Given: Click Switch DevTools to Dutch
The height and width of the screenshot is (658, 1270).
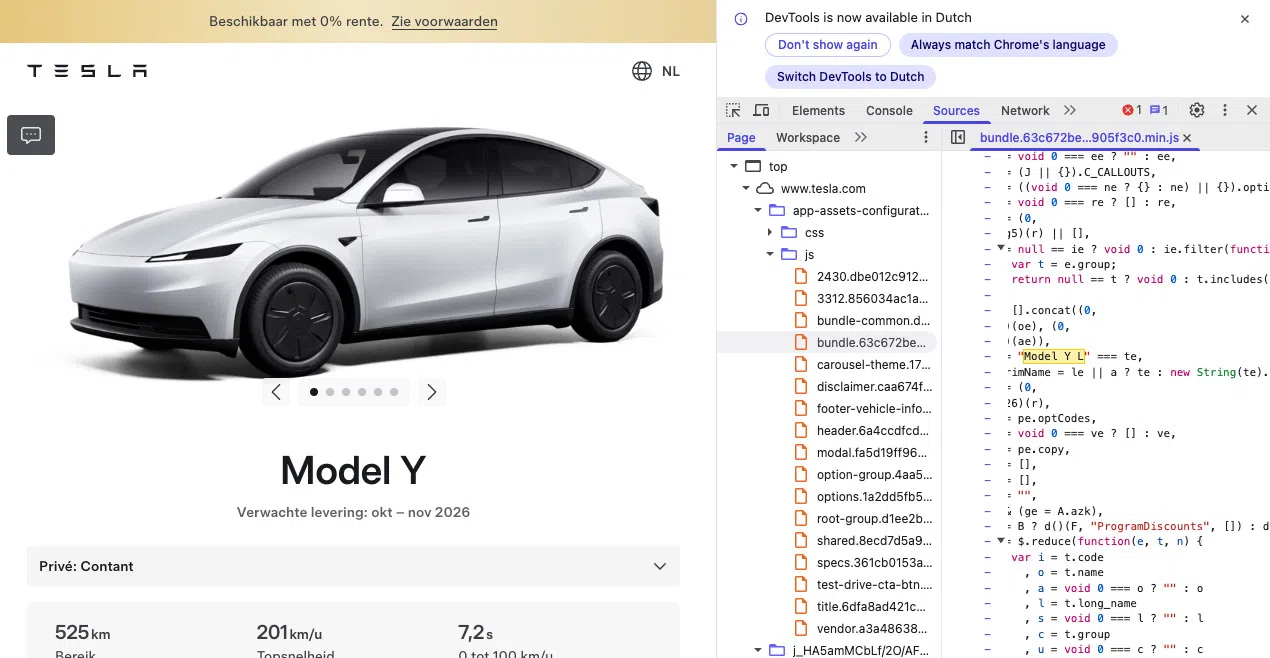Looking at the screenshot, I should [851, 77].
